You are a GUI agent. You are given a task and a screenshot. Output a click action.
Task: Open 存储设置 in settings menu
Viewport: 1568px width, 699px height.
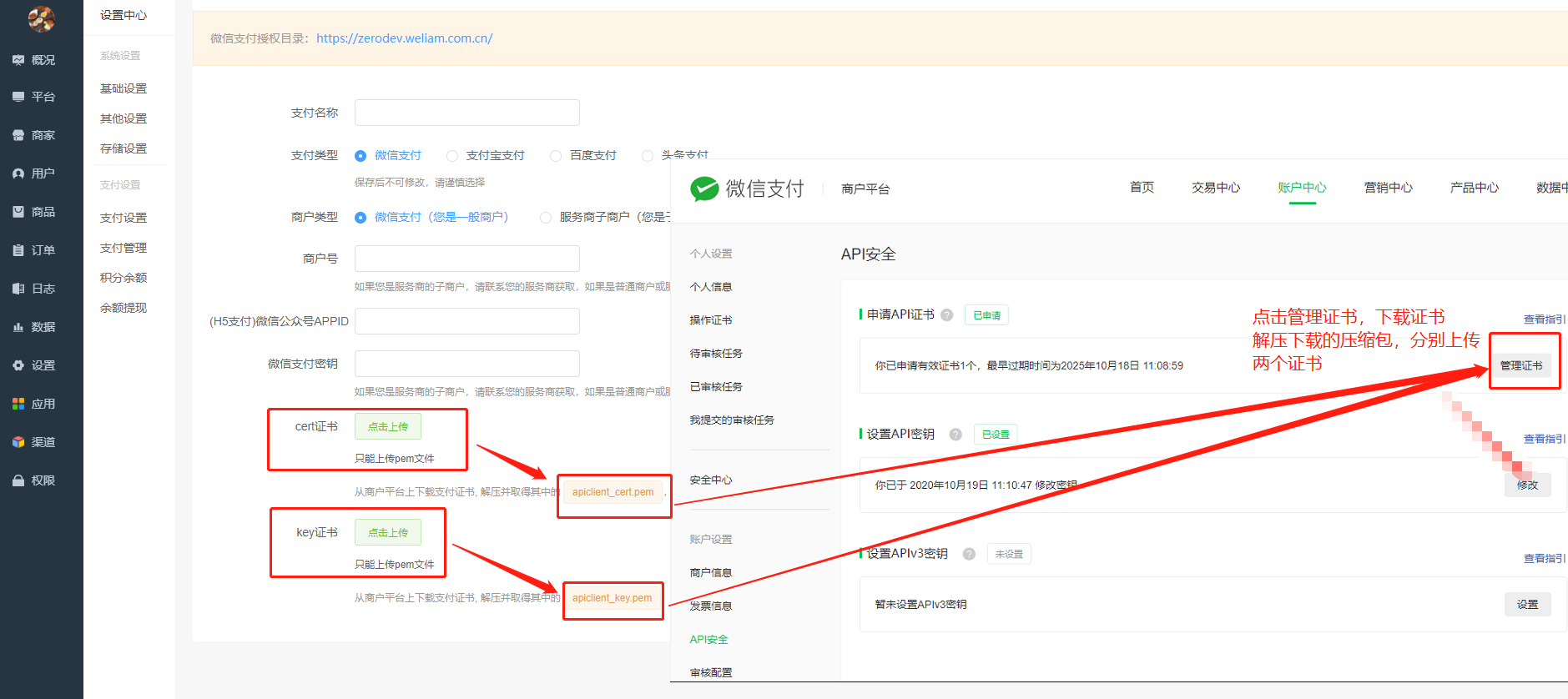pyautogui.click(x=124, y=148)
